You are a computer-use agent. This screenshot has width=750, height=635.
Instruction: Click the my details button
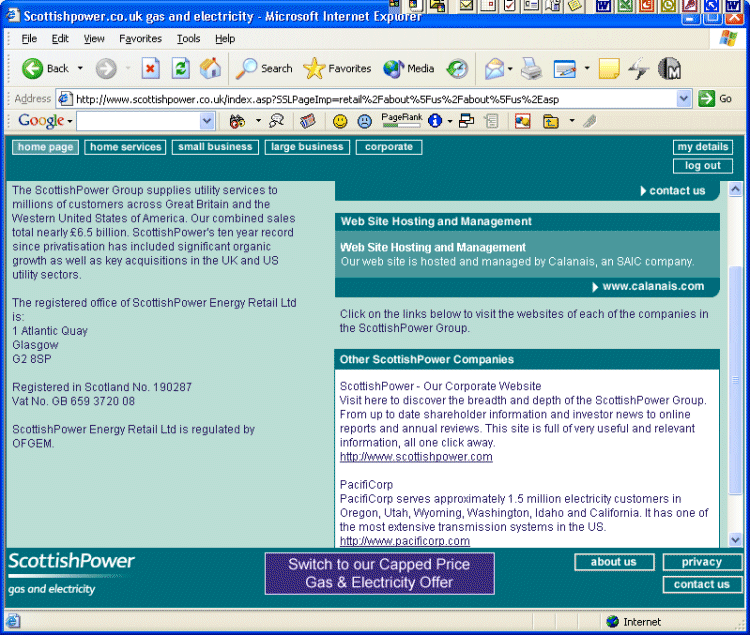703,147
